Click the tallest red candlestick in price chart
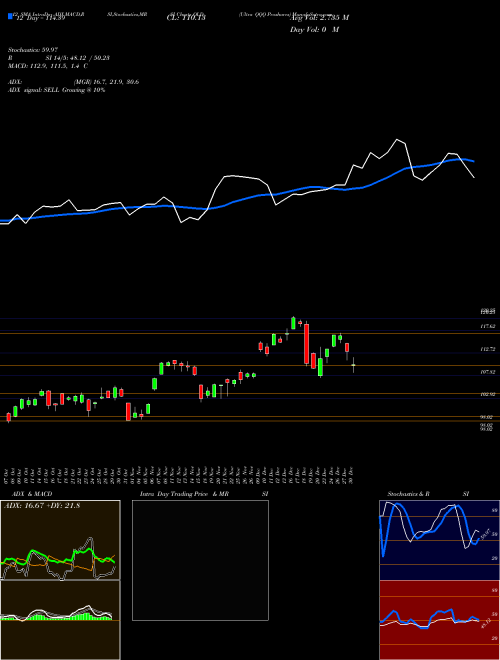 click(306, 344)
